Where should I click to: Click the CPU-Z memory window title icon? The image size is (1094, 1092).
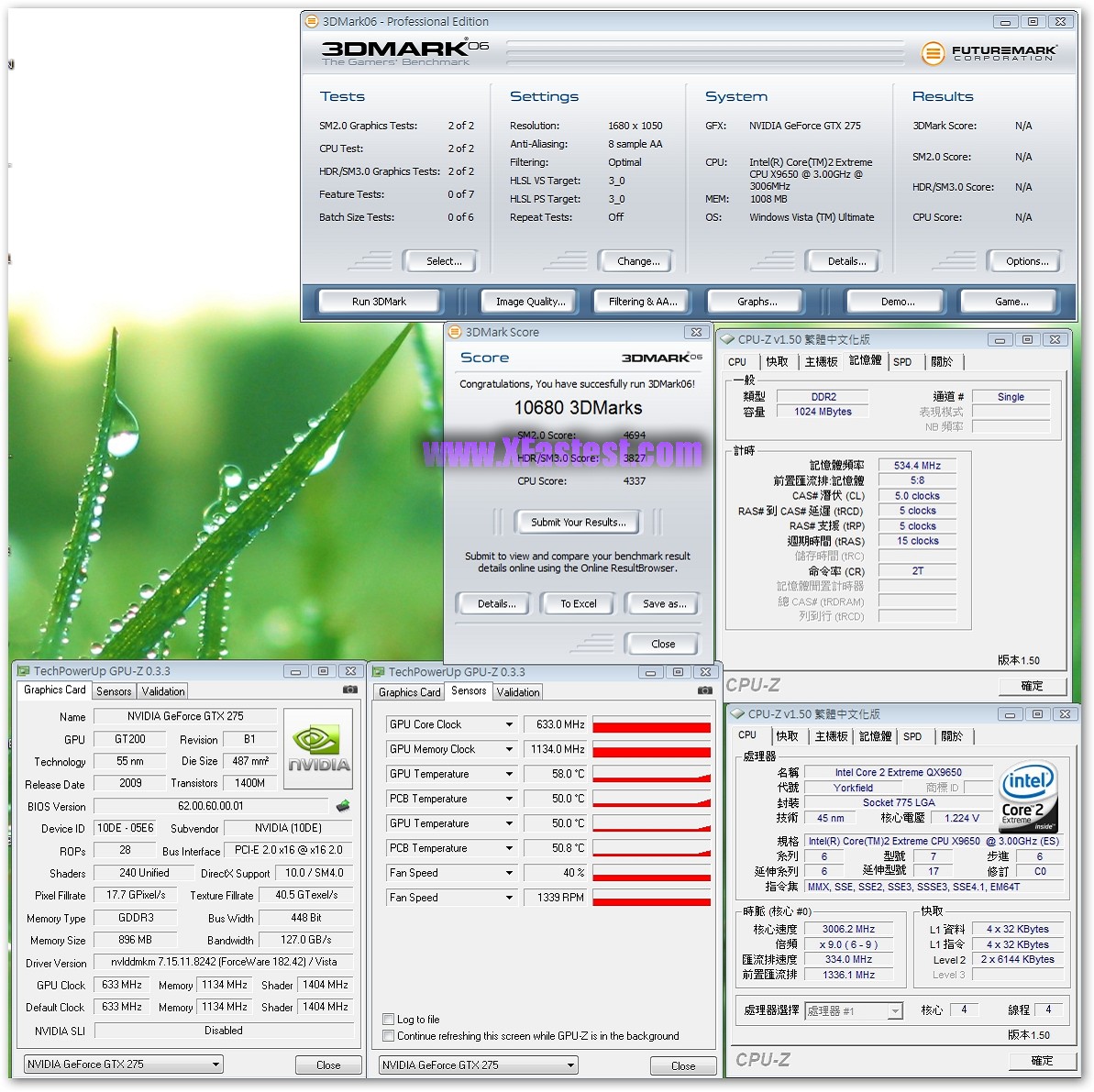coord(728,339)
